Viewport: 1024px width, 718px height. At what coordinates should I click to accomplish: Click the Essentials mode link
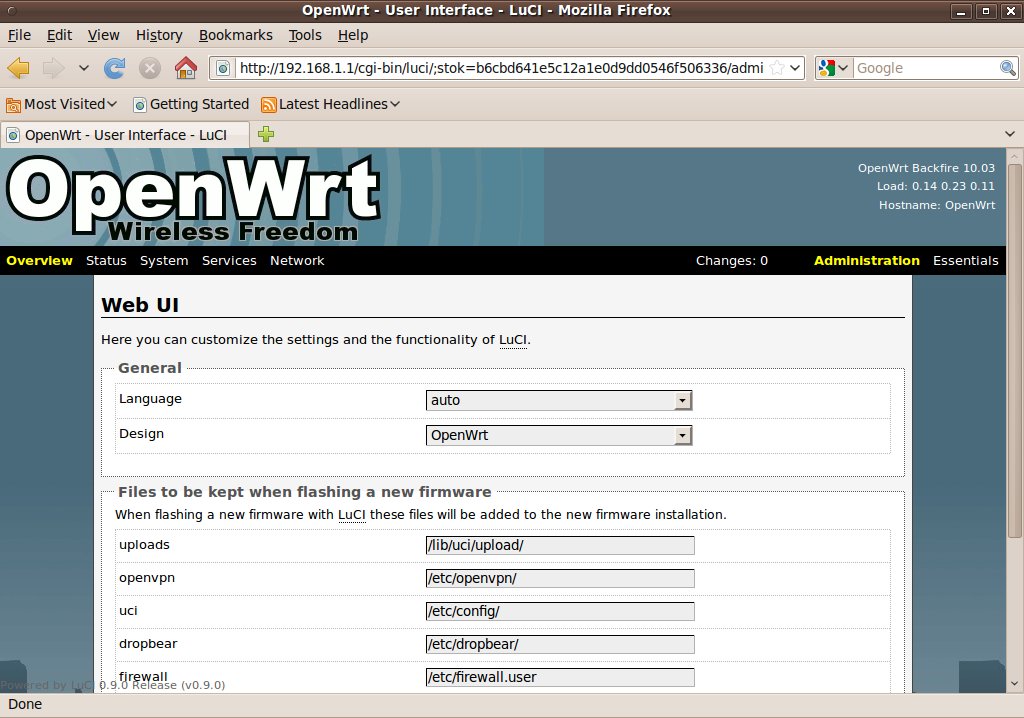pos(965,261)
